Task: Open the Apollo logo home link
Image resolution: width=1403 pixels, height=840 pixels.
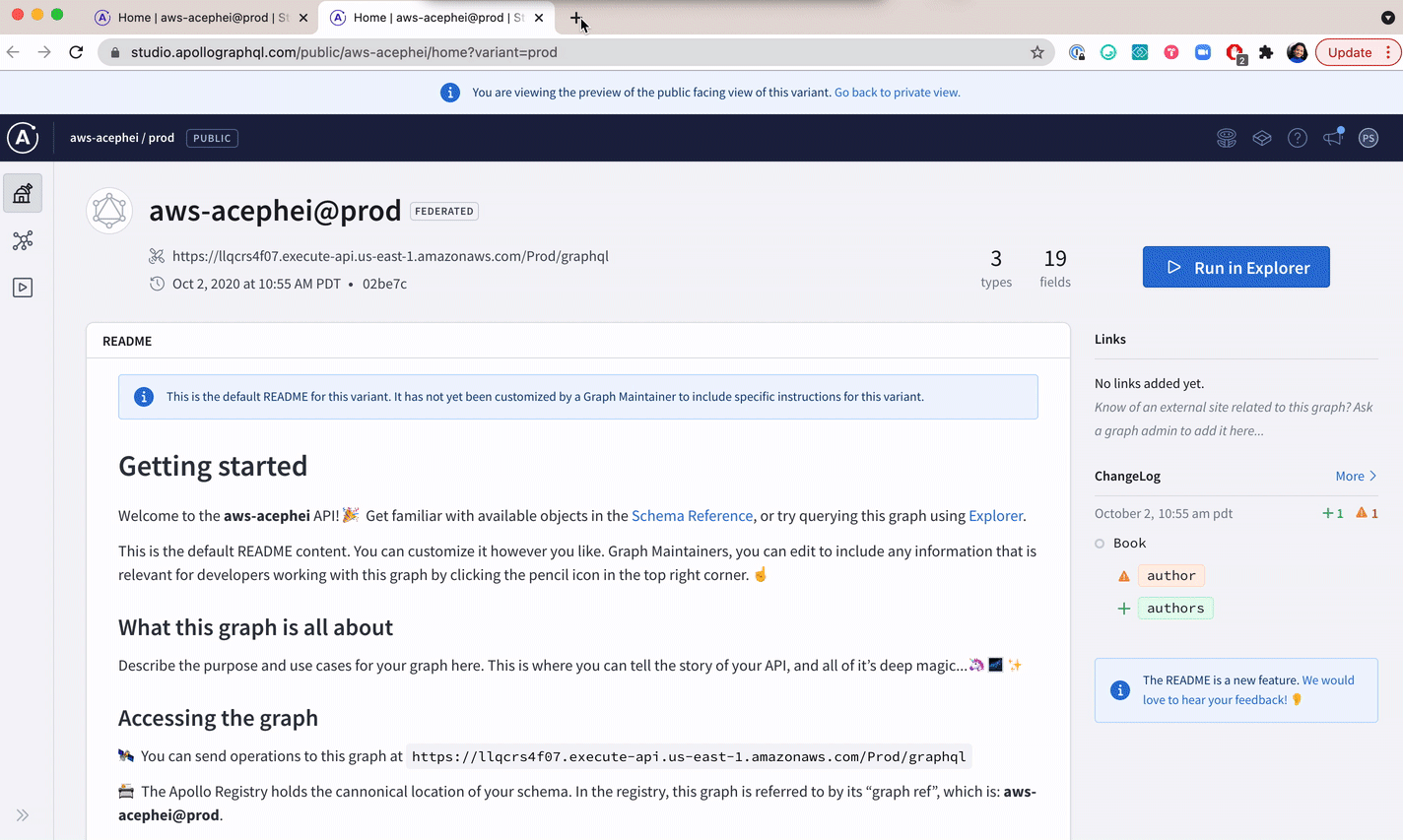Action: tap(23, 138)
